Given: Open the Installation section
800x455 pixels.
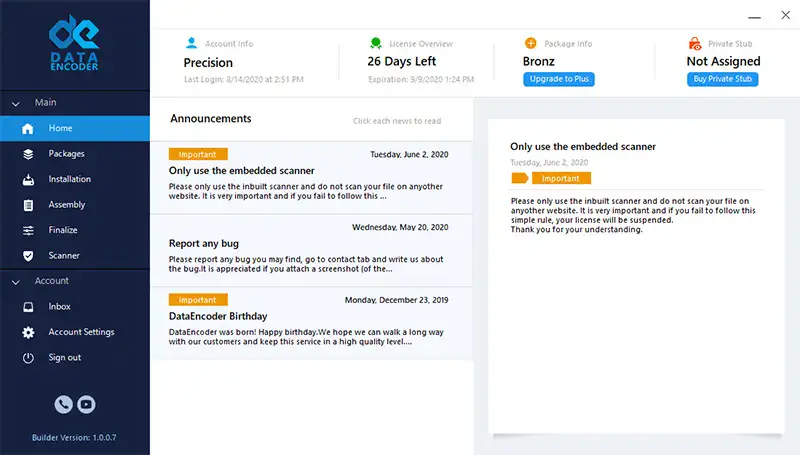Looking at the screenshot, I should (x=75, y=180).
